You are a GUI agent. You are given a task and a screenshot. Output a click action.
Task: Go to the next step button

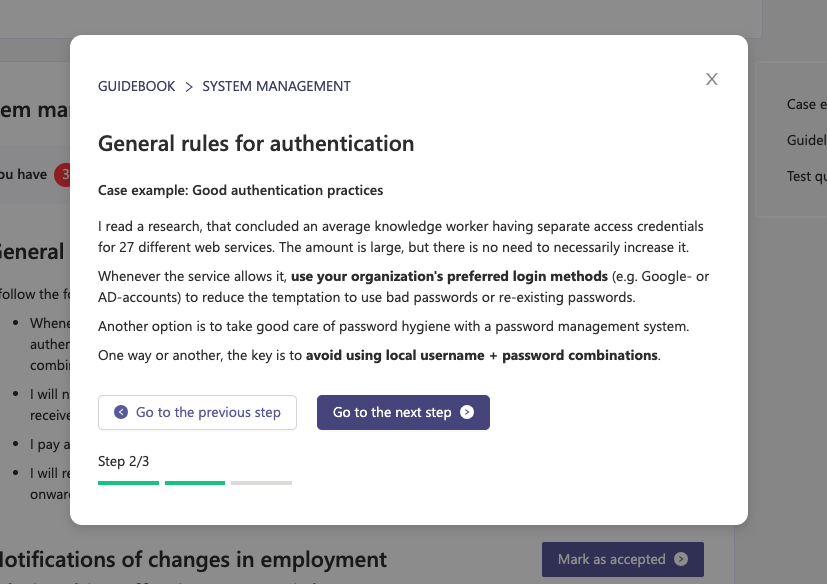coord(403,413)
